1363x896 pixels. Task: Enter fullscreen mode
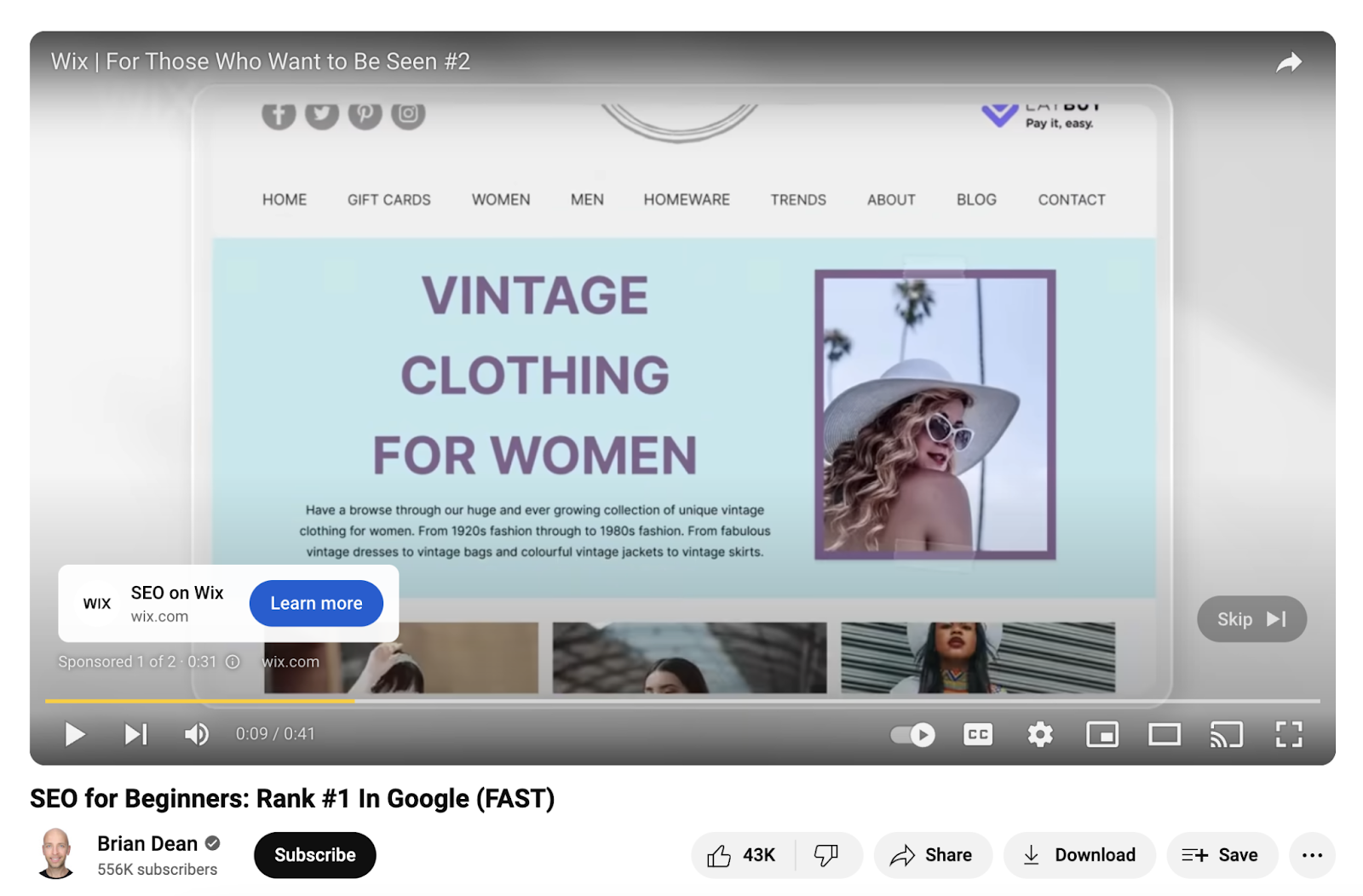point(1289,733)
